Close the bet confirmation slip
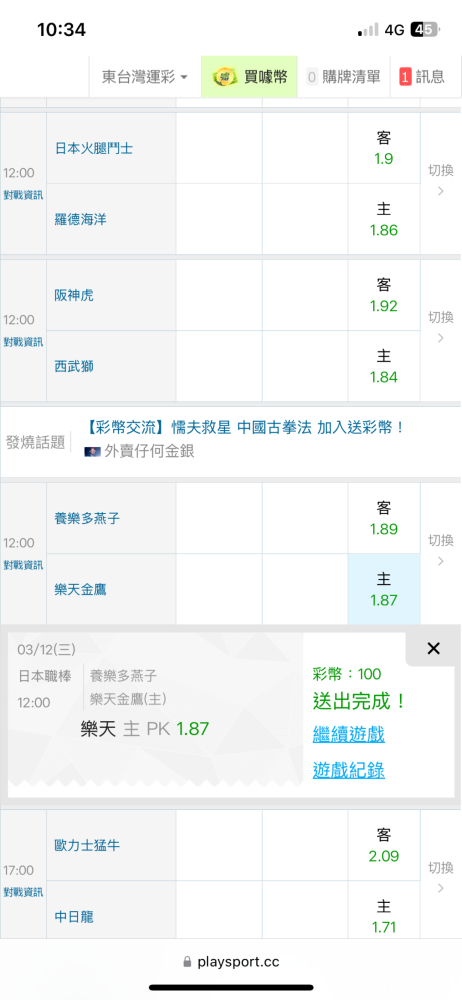The height and width of the screenshot is (1000, 462). 433,649
